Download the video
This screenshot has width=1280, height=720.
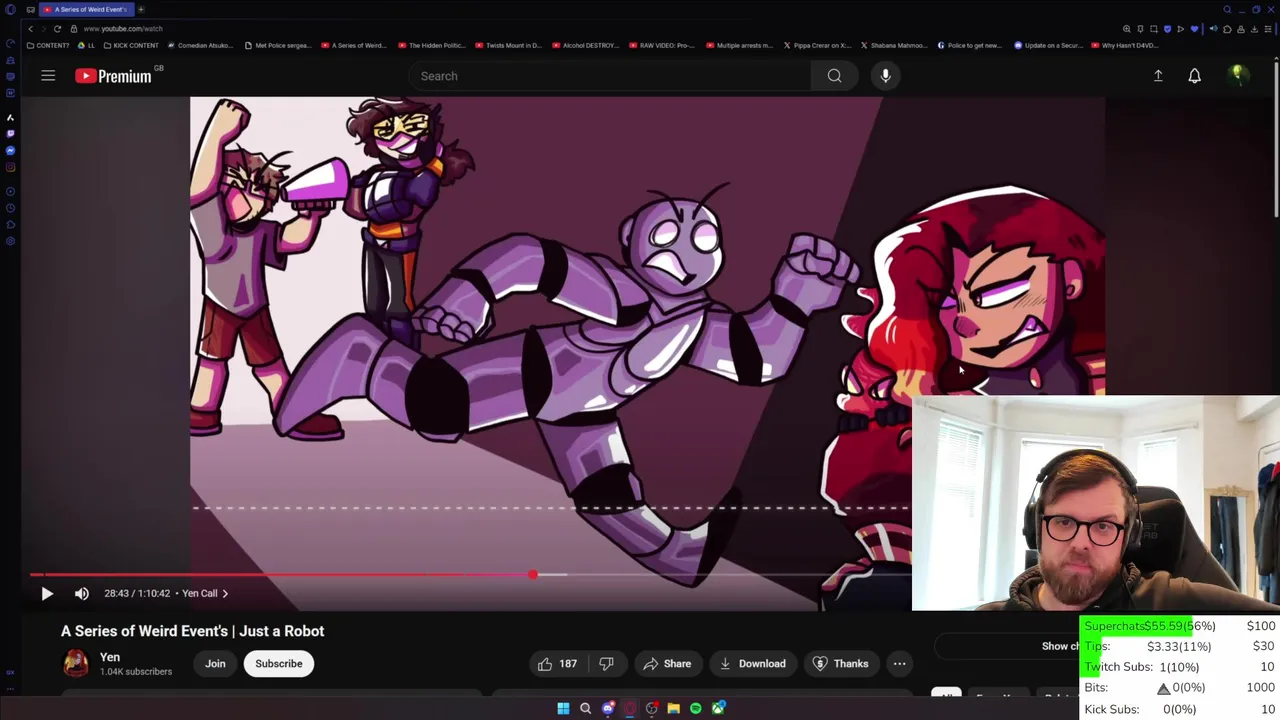752,664
